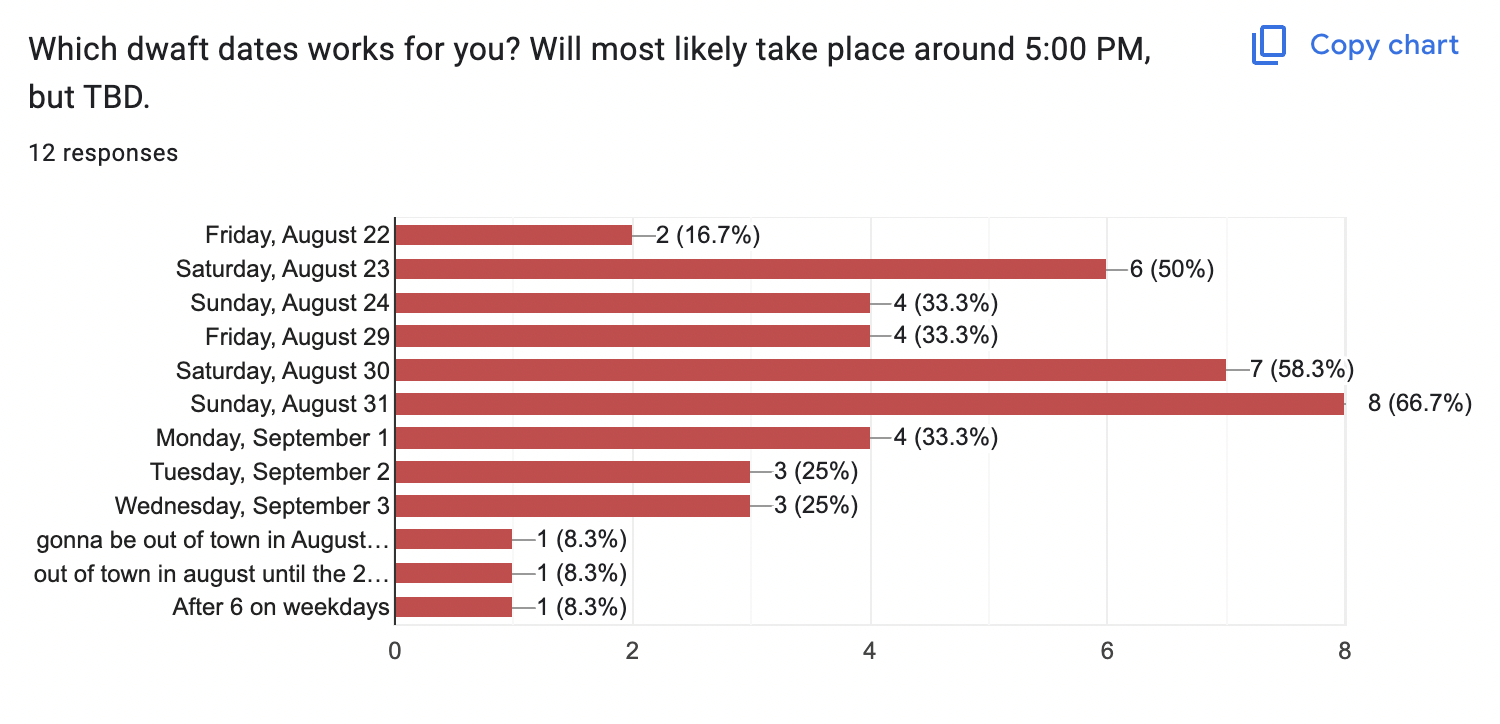Click the Sunday, August 31 bar
This screenshot has height=724, width=1500.
coord(870,404)
